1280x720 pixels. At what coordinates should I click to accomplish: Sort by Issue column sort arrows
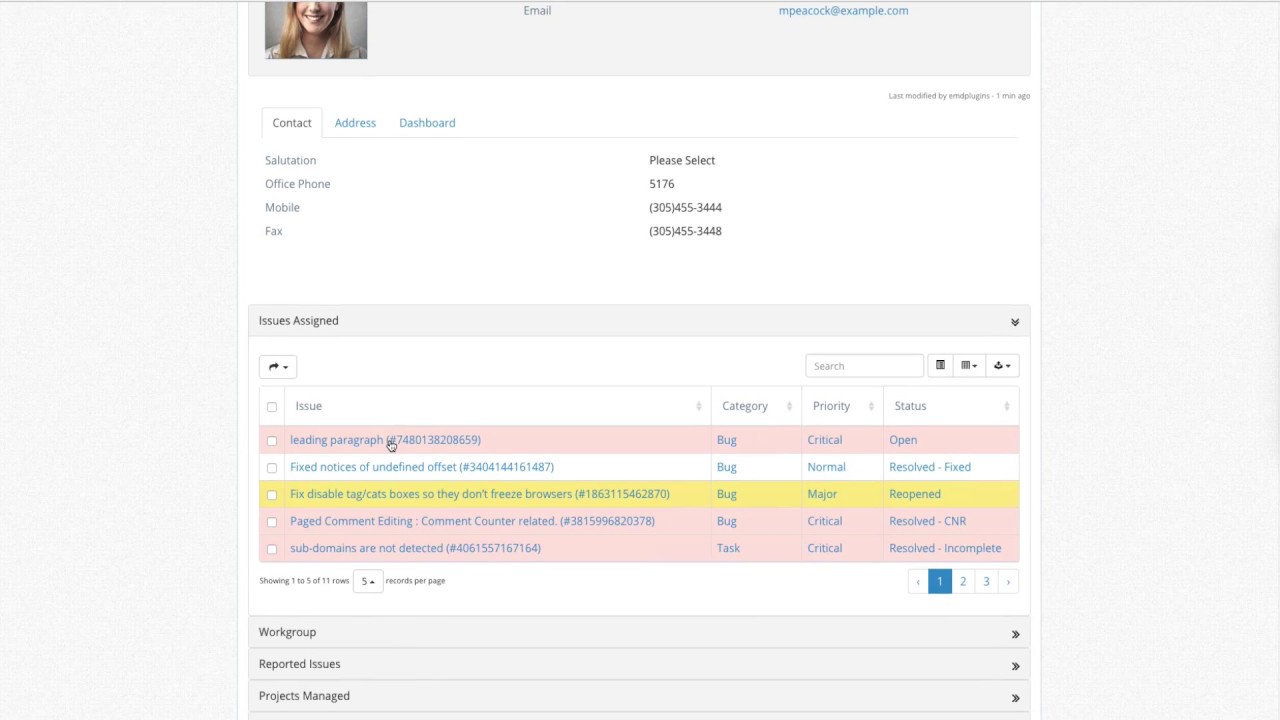(x=698, y=406)
